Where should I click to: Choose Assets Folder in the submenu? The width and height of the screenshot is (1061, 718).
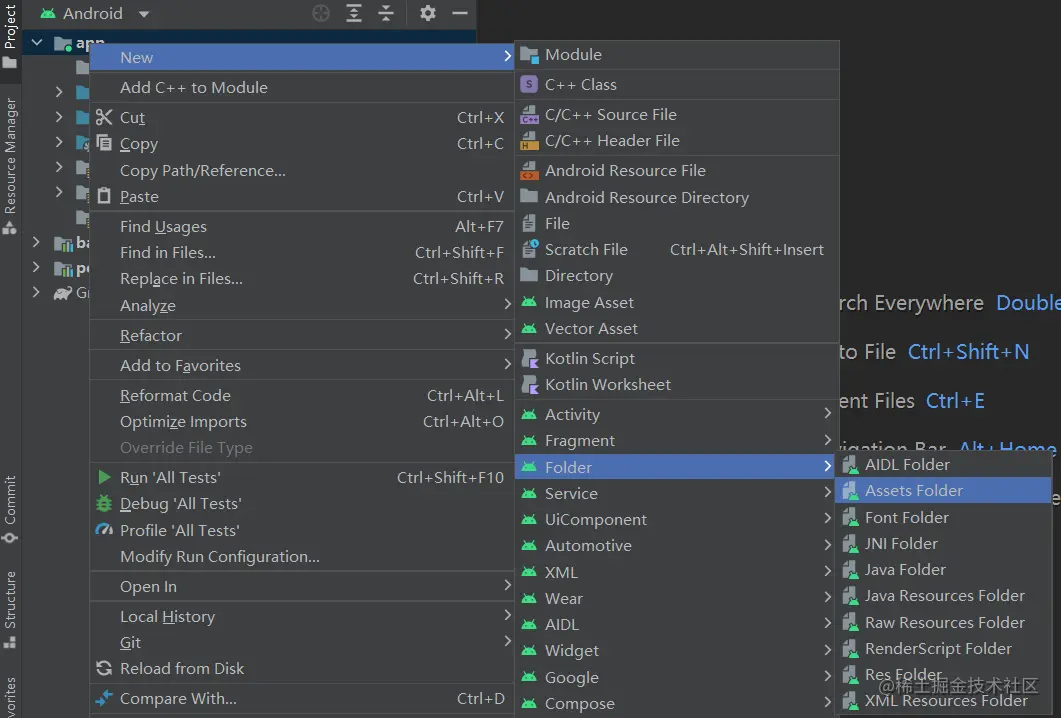pos(943,491)
